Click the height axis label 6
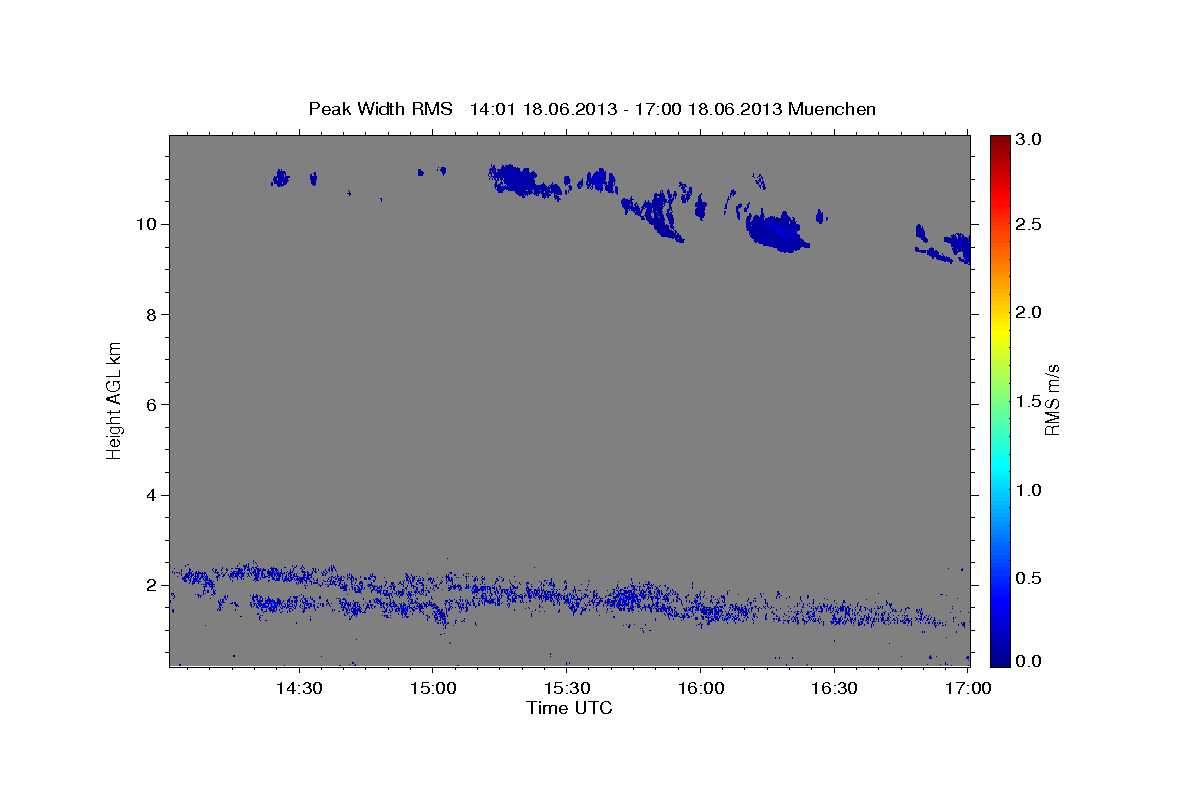This screenshot has width=1200, height=800. coord(153,404)
